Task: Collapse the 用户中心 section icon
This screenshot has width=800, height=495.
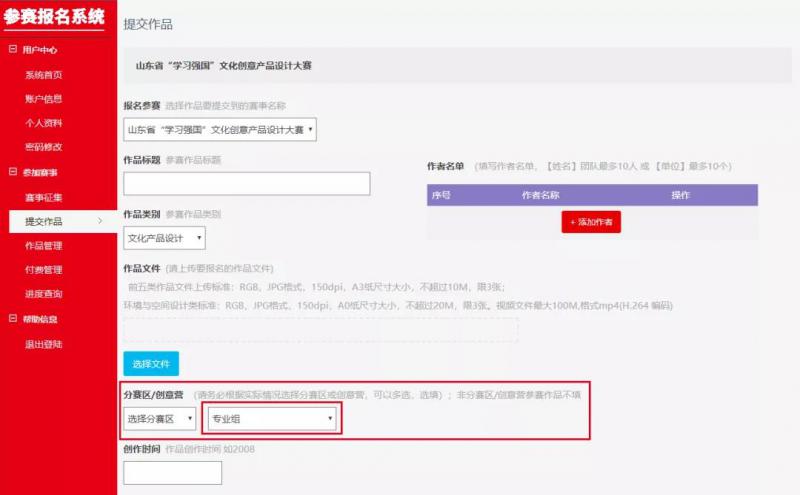Action: (x=13, y=49)
